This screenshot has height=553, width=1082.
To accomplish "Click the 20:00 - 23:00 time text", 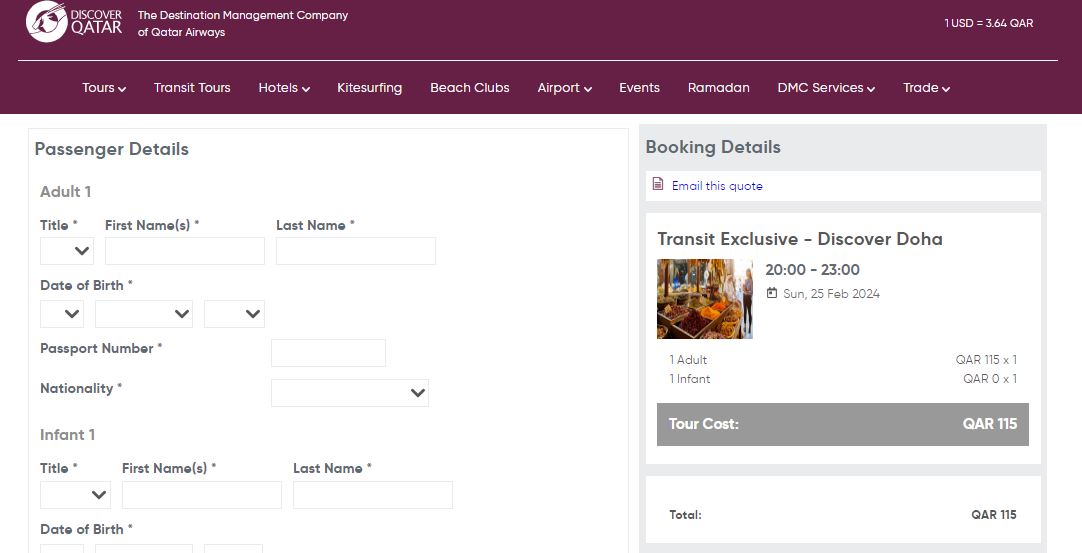I will point(812,269).
